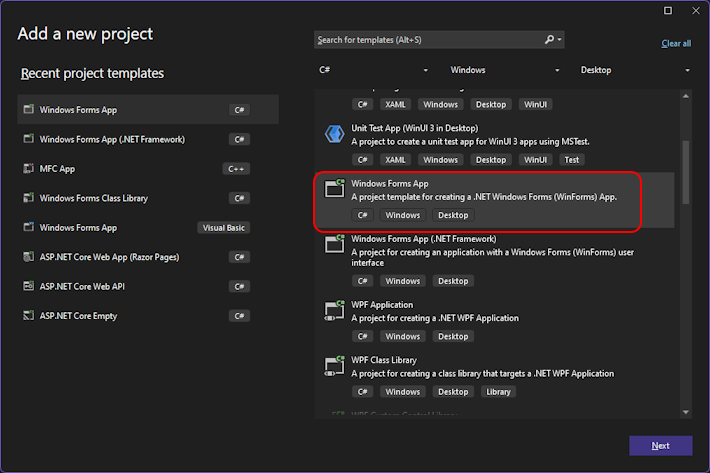Focus the Search for templates field
Viewport: 710px width, 473px height.
coord(428,40)
